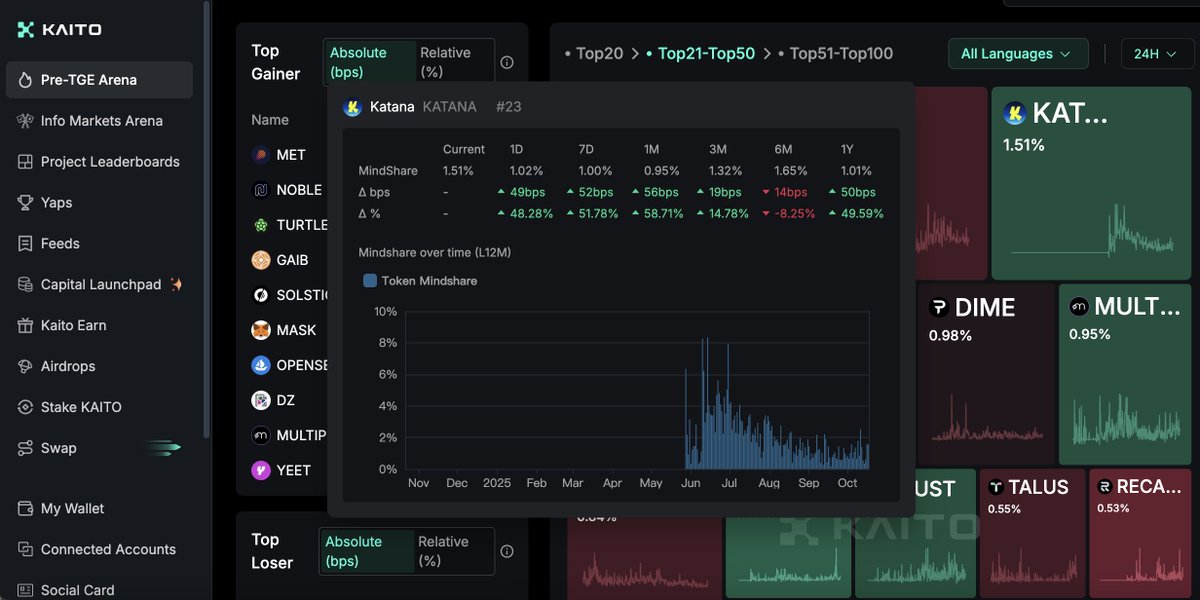Click the My Wallet icon
Image resolution: width=1200 pixels, height=600 pixels.
point(25,509)
